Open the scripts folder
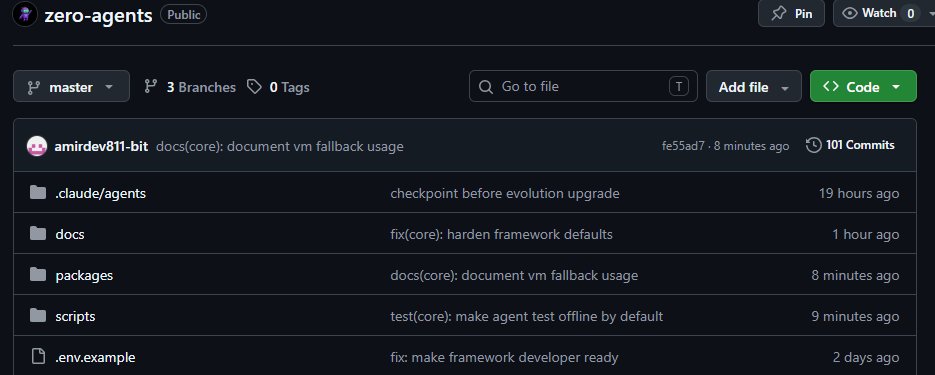This screenshot has width=935, height=375. coord(75,316)
